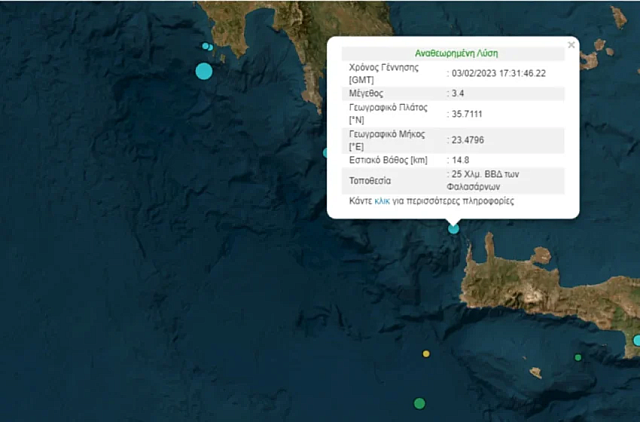Click the latitude value 35.7111

pos(470,115)
